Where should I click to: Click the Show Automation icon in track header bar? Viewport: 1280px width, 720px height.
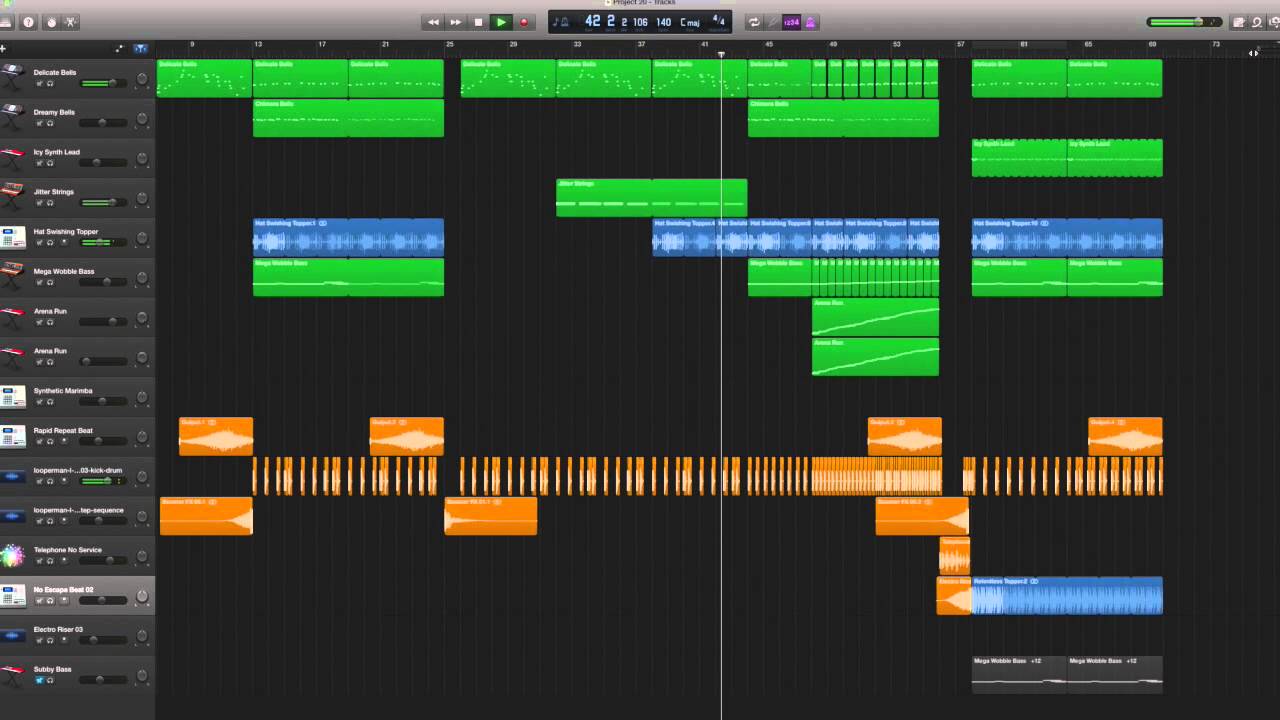(120, 48)
